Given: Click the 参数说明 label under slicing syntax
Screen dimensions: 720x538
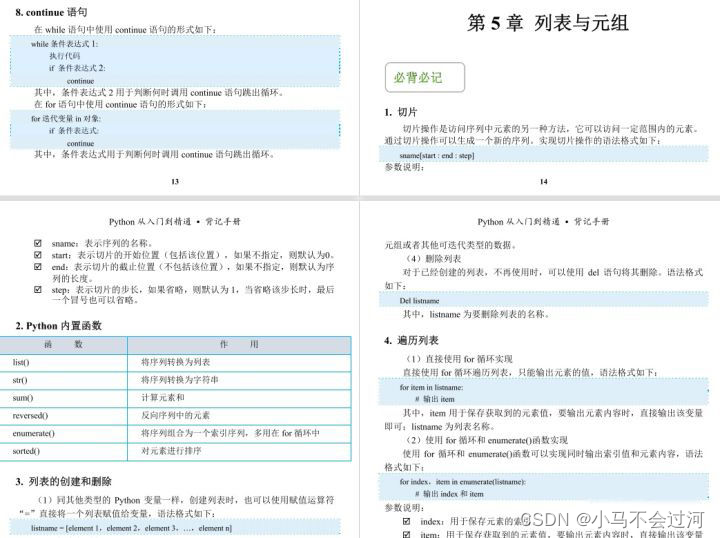Looking at the screenshot, I should (405, 167).
